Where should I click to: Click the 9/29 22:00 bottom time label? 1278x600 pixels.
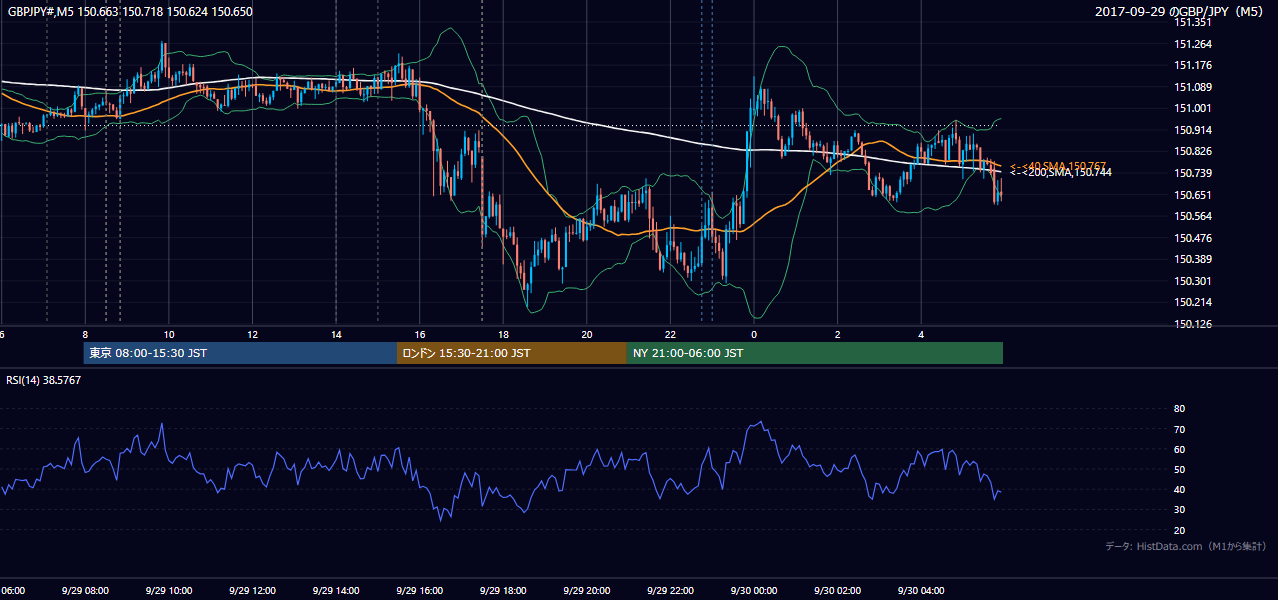pos(669,590)
